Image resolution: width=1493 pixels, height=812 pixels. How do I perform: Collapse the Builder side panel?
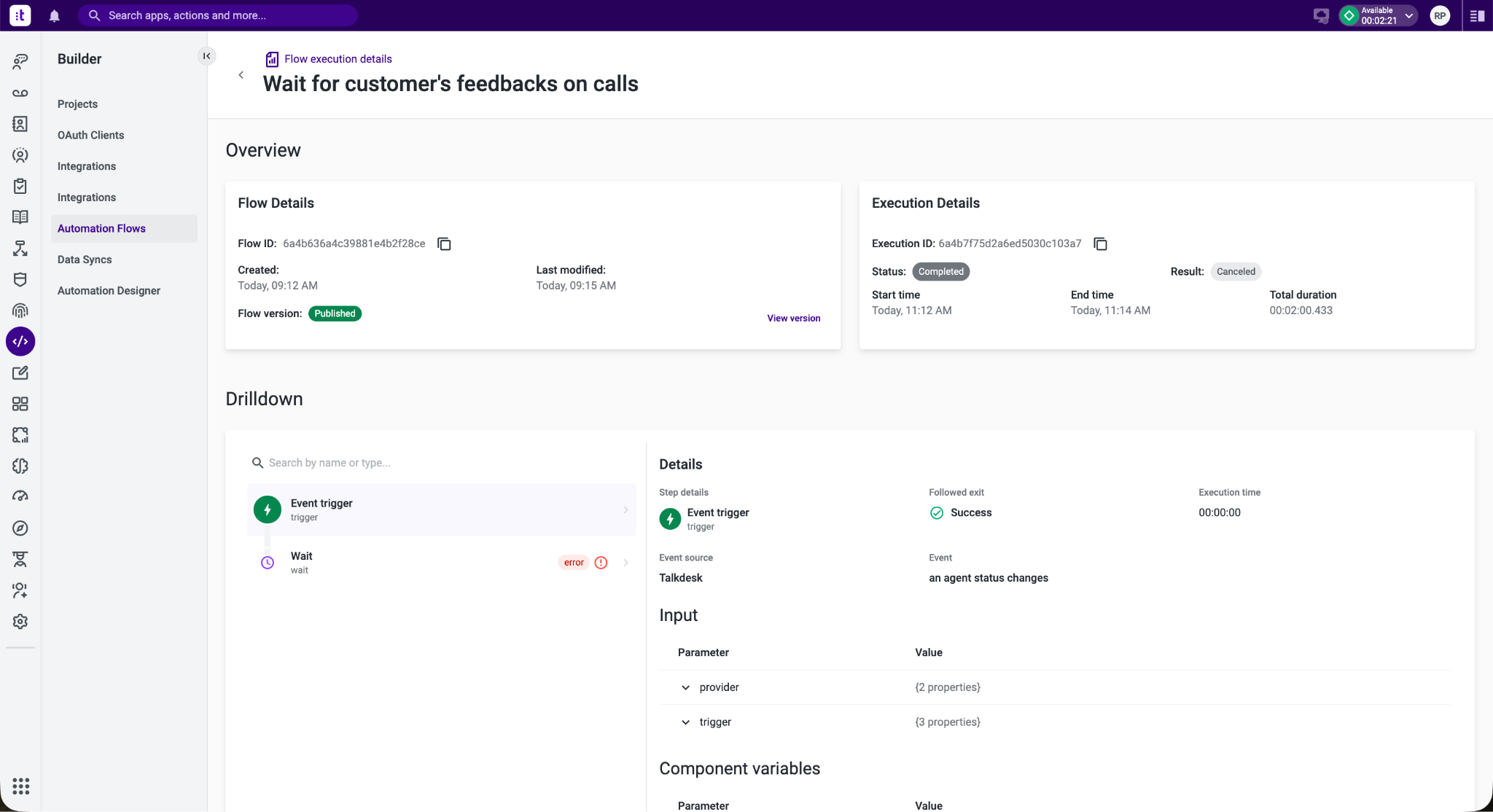click(207, 56)
